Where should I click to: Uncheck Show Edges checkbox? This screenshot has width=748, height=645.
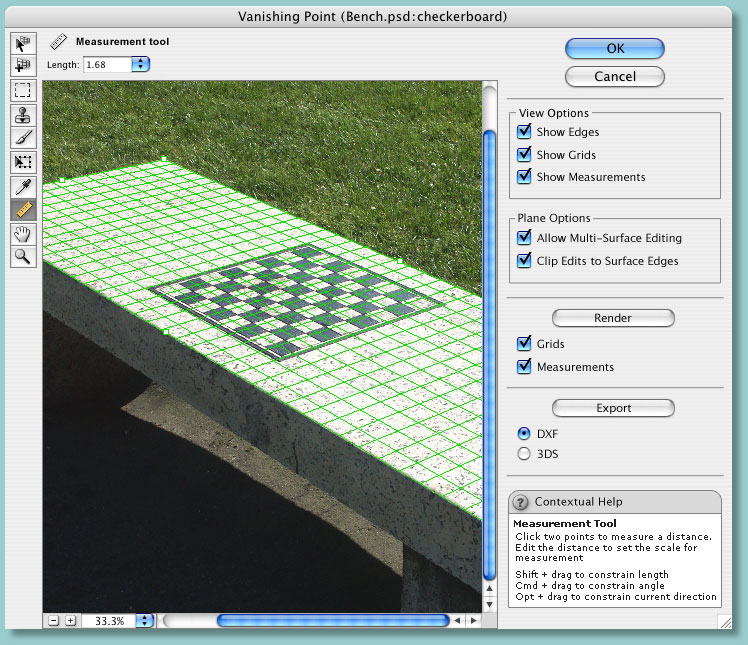coord(523,132)
